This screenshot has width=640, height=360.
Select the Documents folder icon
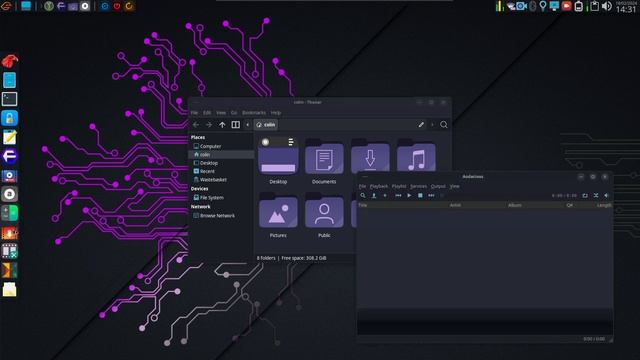click(x=324, y=156)
